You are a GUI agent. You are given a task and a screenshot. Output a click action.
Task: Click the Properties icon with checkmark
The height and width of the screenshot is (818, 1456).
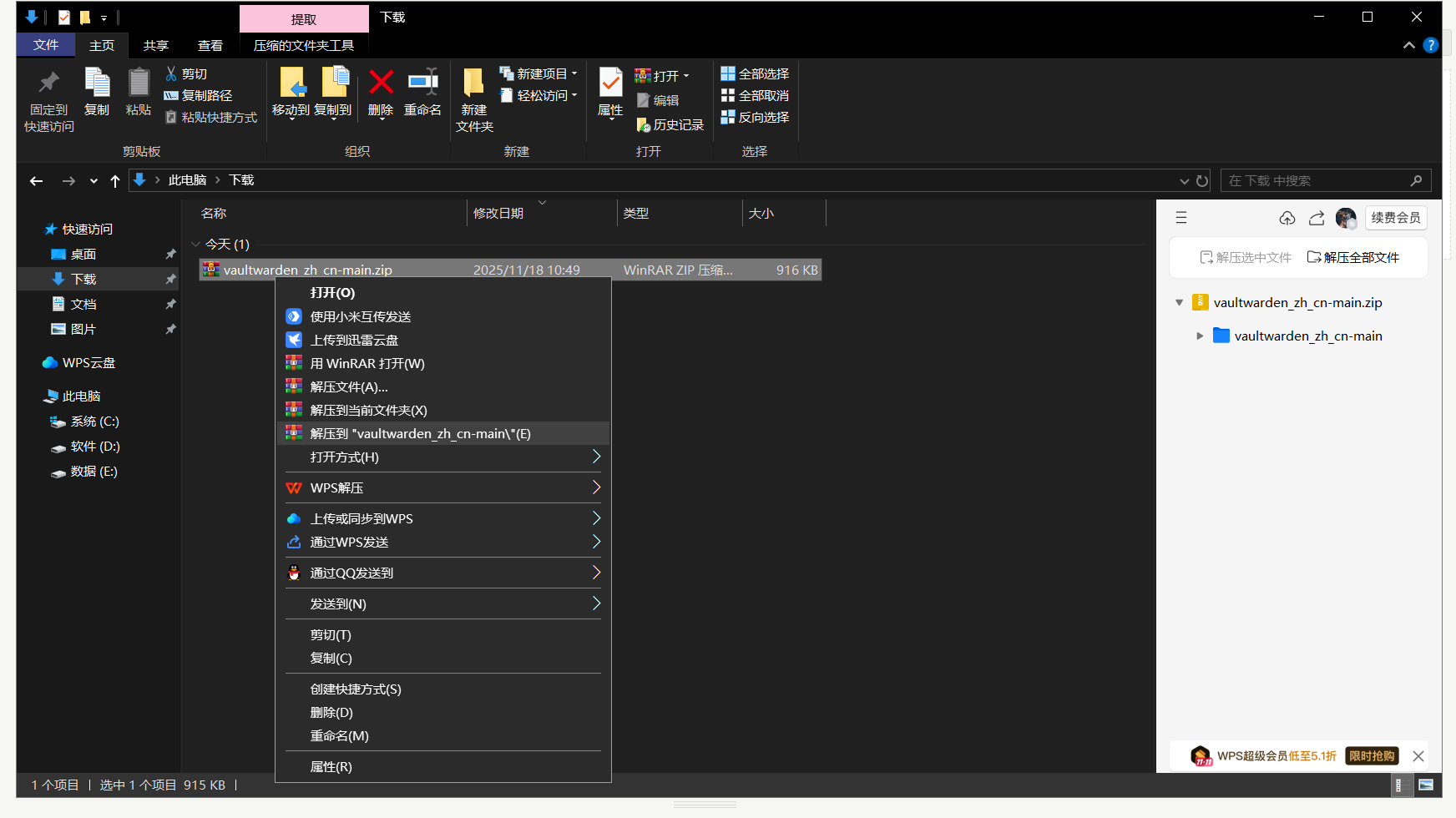click(610, 83)
